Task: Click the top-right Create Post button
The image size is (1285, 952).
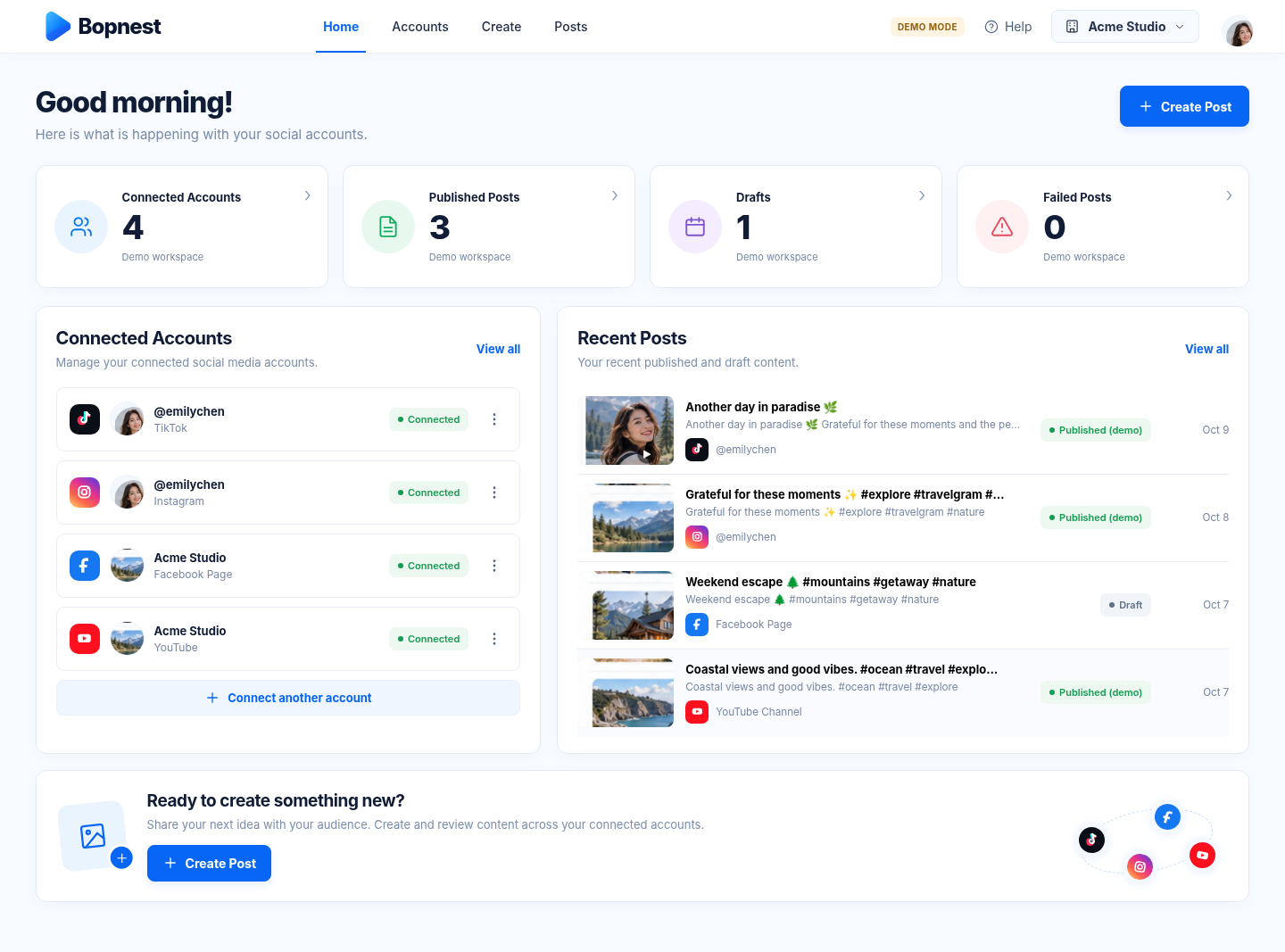Action: (1184, 106)
